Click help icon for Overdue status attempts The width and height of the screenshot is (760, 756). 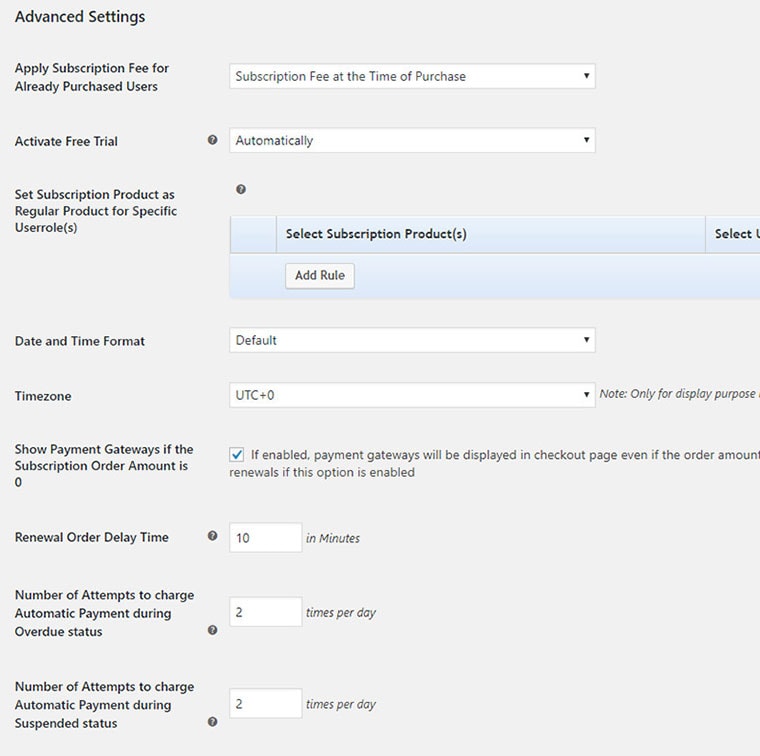212,630
